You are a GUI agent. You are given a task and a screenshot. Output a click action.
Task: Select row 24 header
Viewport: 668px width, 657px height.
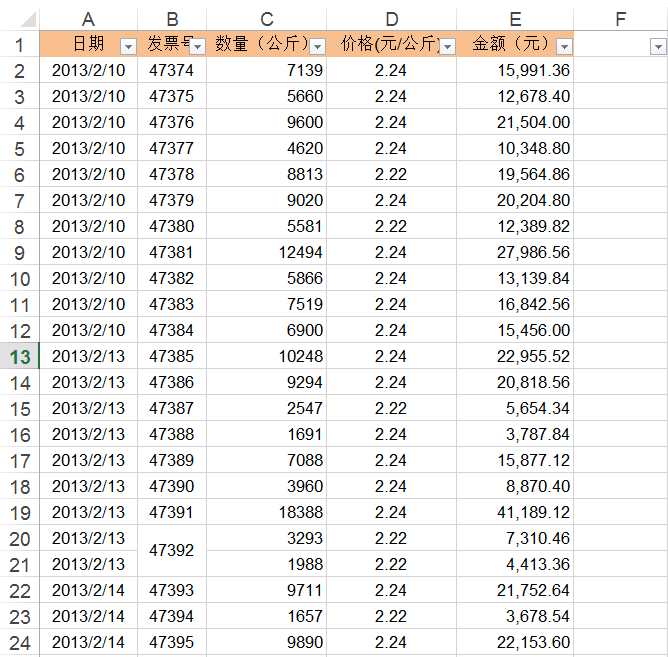(19, 642)
